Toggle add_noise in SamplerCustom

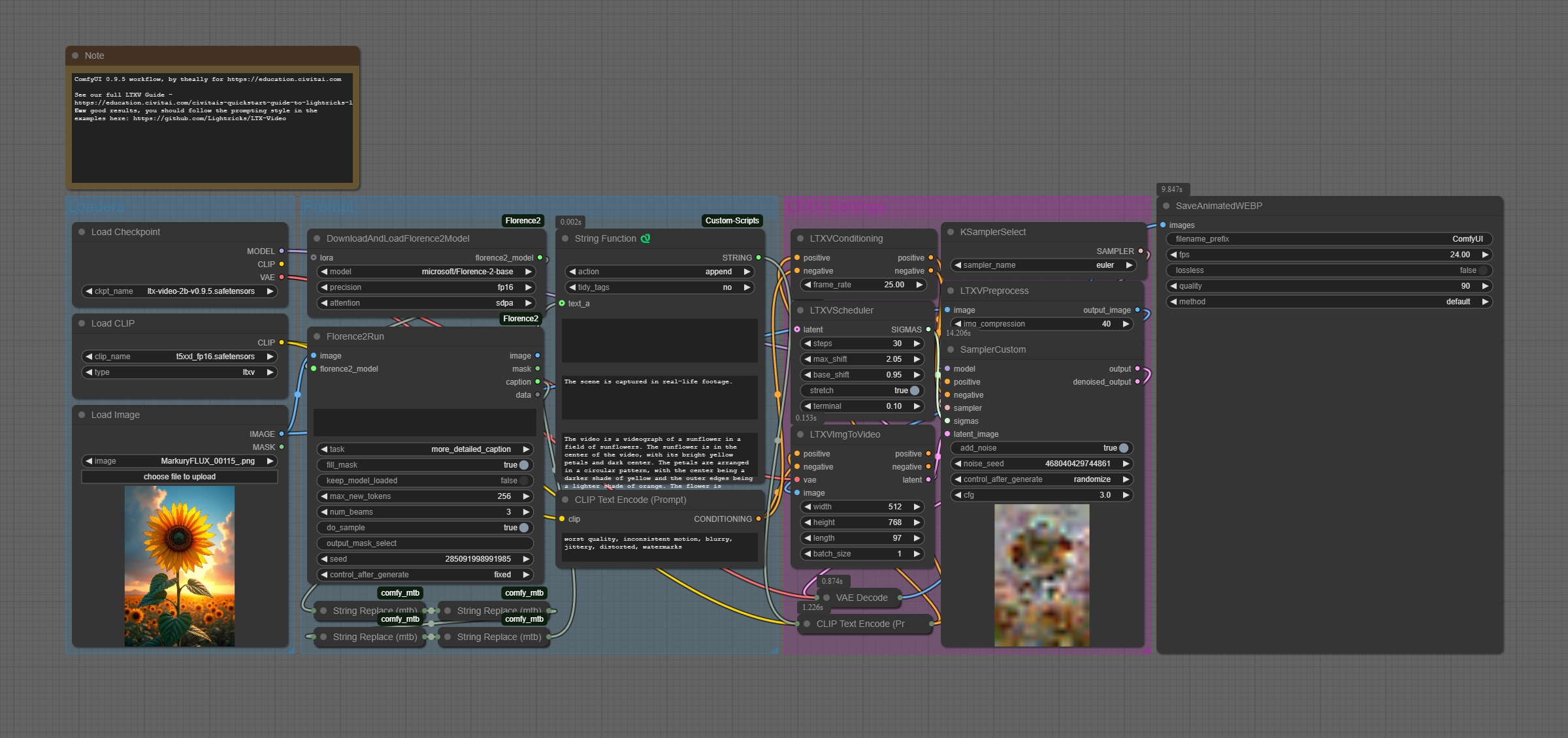tap(1123, 448)
